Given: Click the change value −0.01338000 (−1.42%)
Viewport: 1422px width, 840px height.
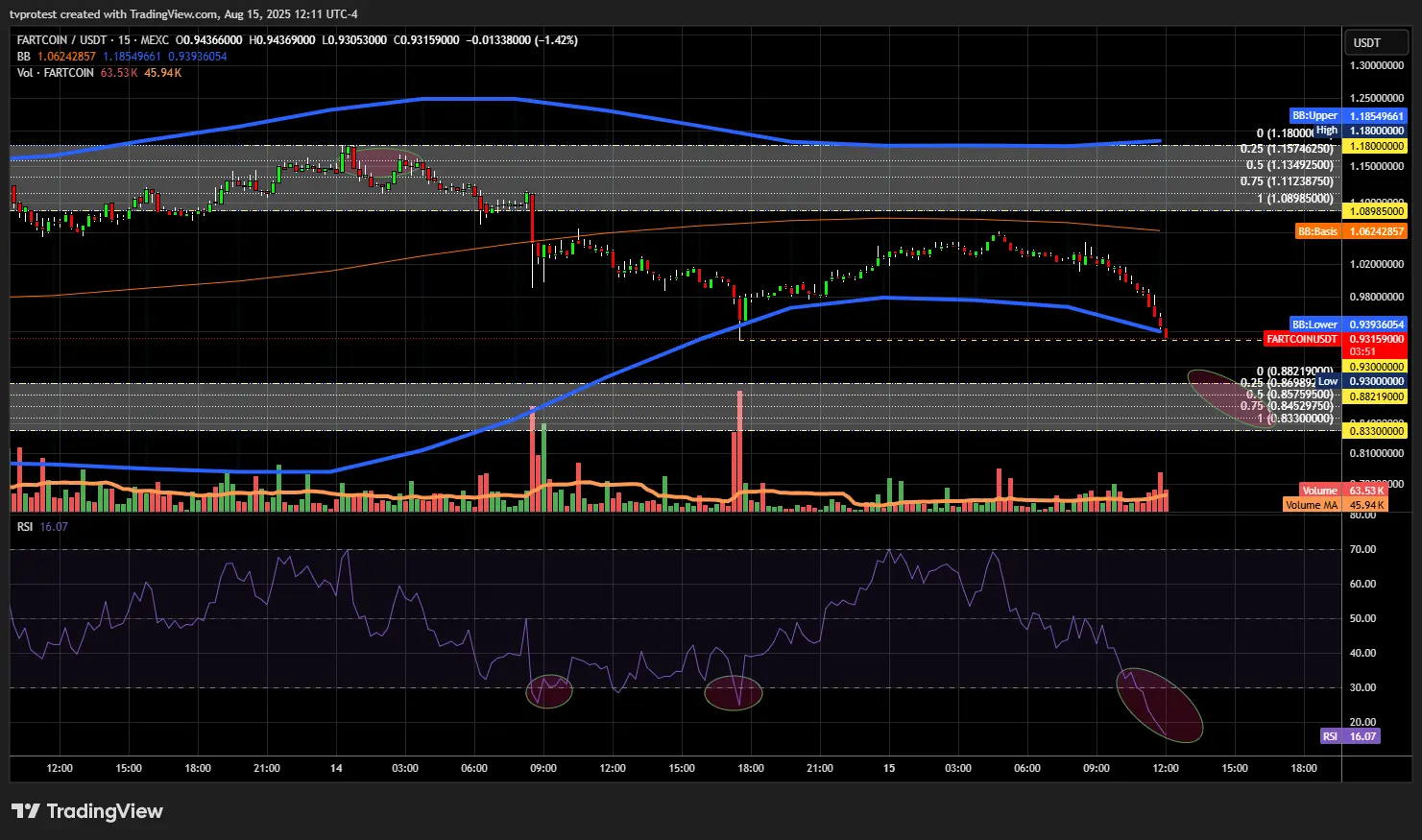Looking at the screenshot, I should point(522,40).
